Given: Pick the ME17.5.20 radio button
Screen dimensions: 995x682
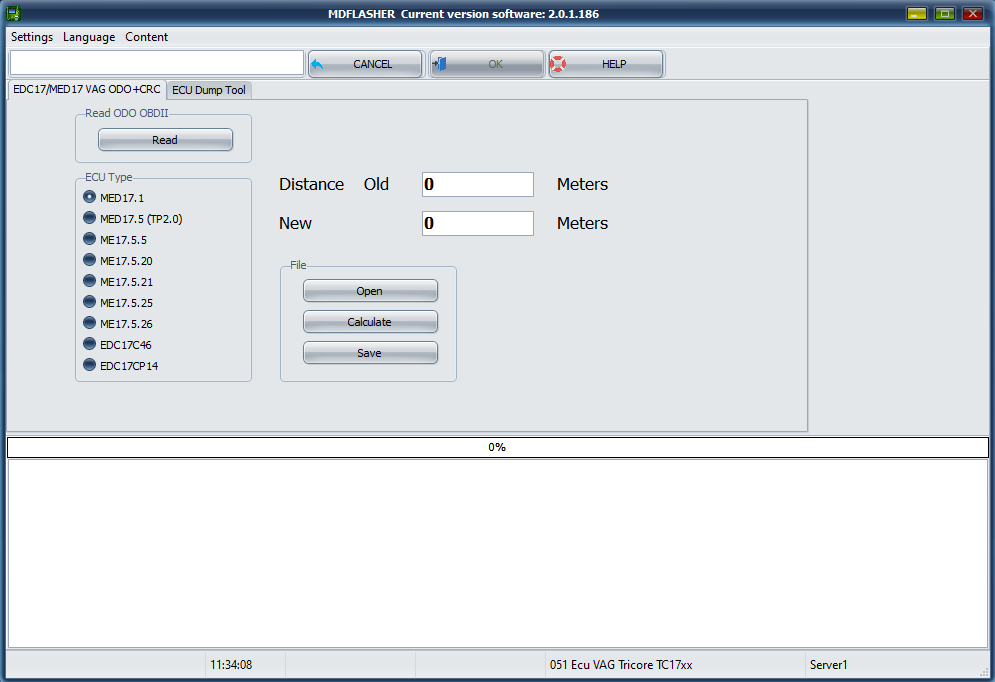Looking at the screenshot, I should (x=90, y=261).
